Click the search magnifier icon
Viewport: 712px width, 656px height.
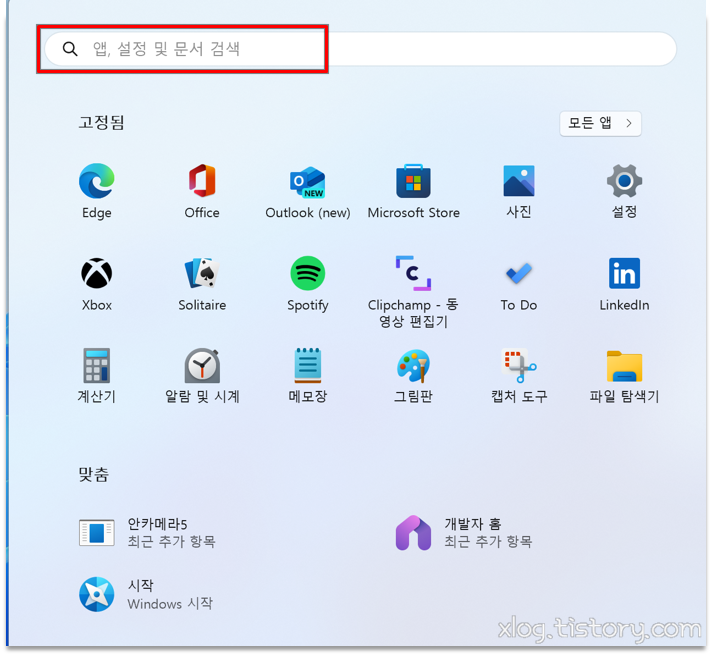tap(70, 49)
